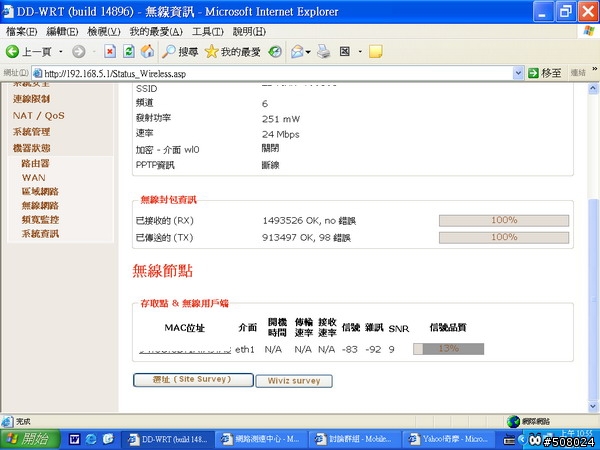
Task: Click the TX 100% progress bar
Action: pos(504,238)
